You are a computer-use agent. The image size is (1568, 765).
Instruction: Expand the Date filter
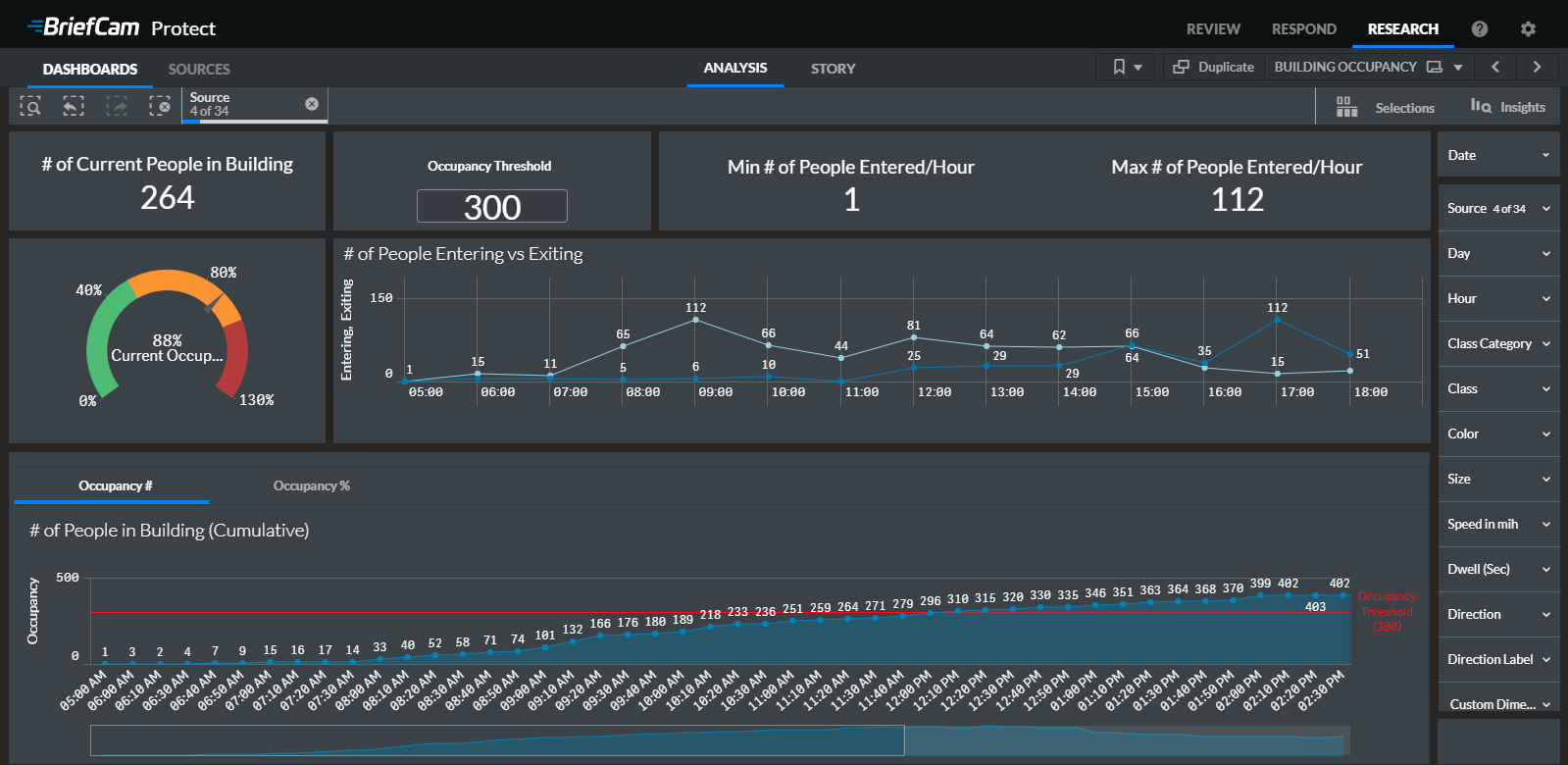1498,155
